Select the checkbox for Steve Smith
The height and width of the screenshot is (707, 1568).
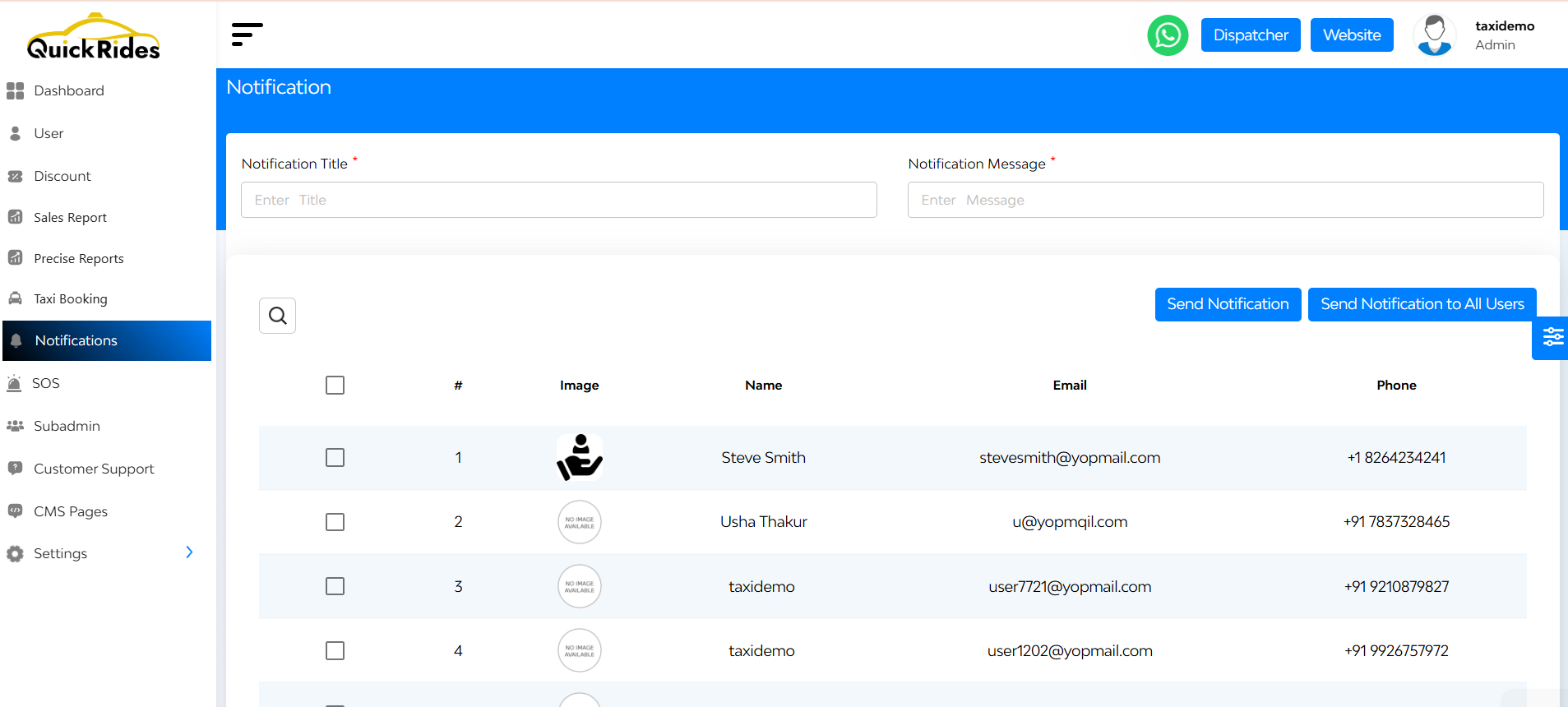[x=335, y=458]
